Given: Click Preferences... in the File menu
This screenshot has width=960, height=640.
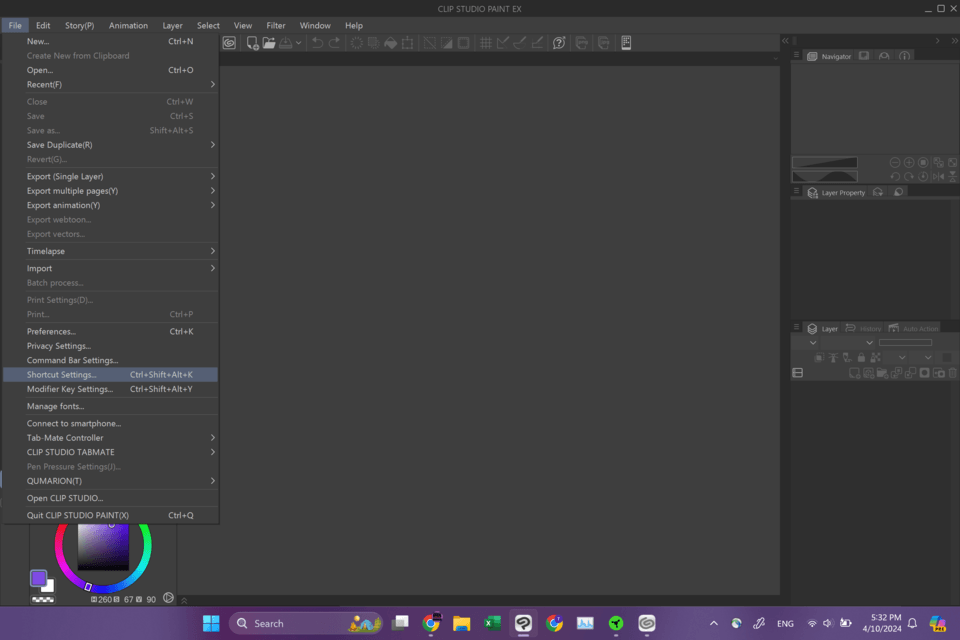Looking at the screenshot, I should click(110, 331).
